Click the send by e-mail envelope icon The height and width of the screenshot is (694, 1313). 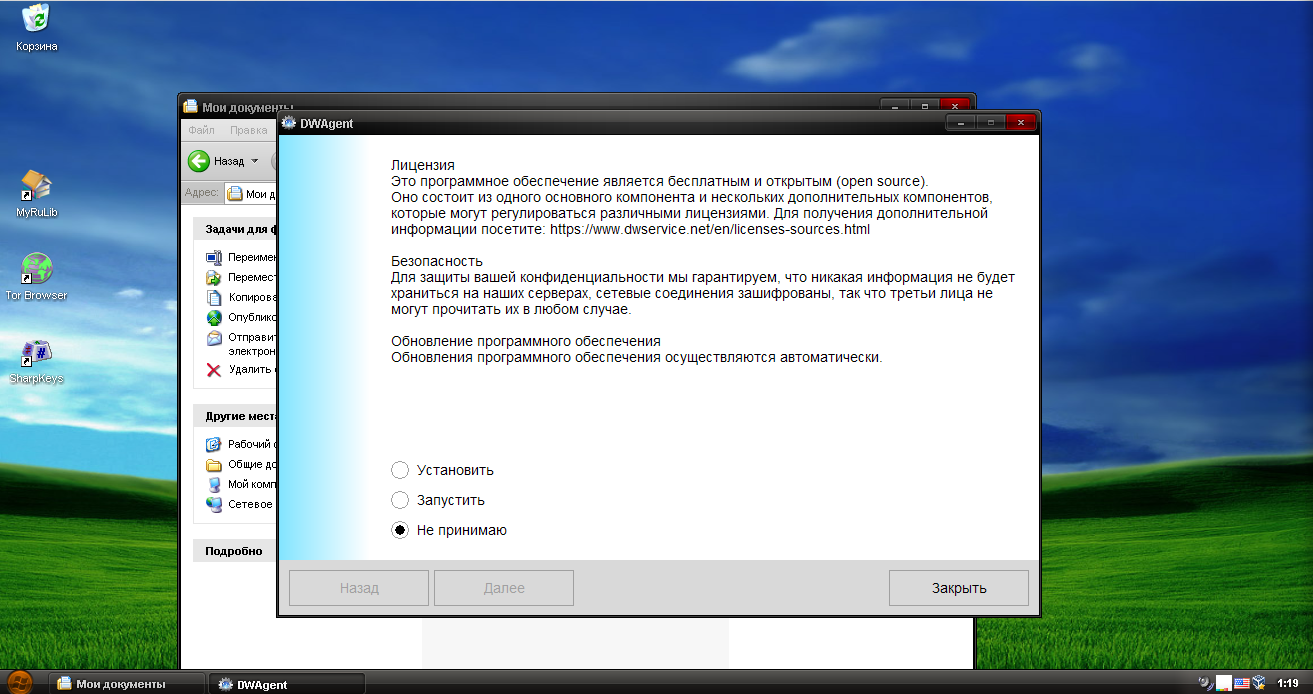point(213,338)
